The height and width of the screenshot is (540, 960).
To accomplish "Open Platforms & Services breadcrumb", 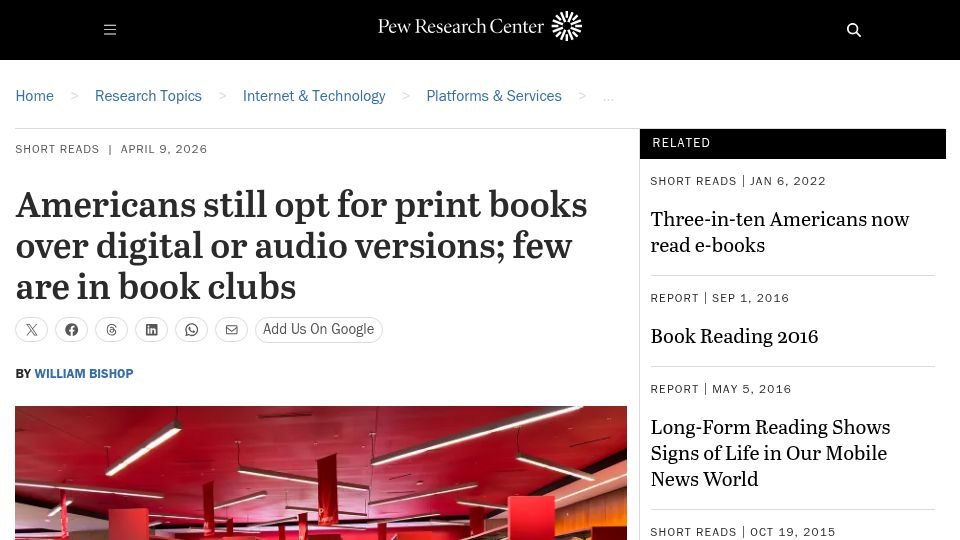I will click(x=494, y=96).
